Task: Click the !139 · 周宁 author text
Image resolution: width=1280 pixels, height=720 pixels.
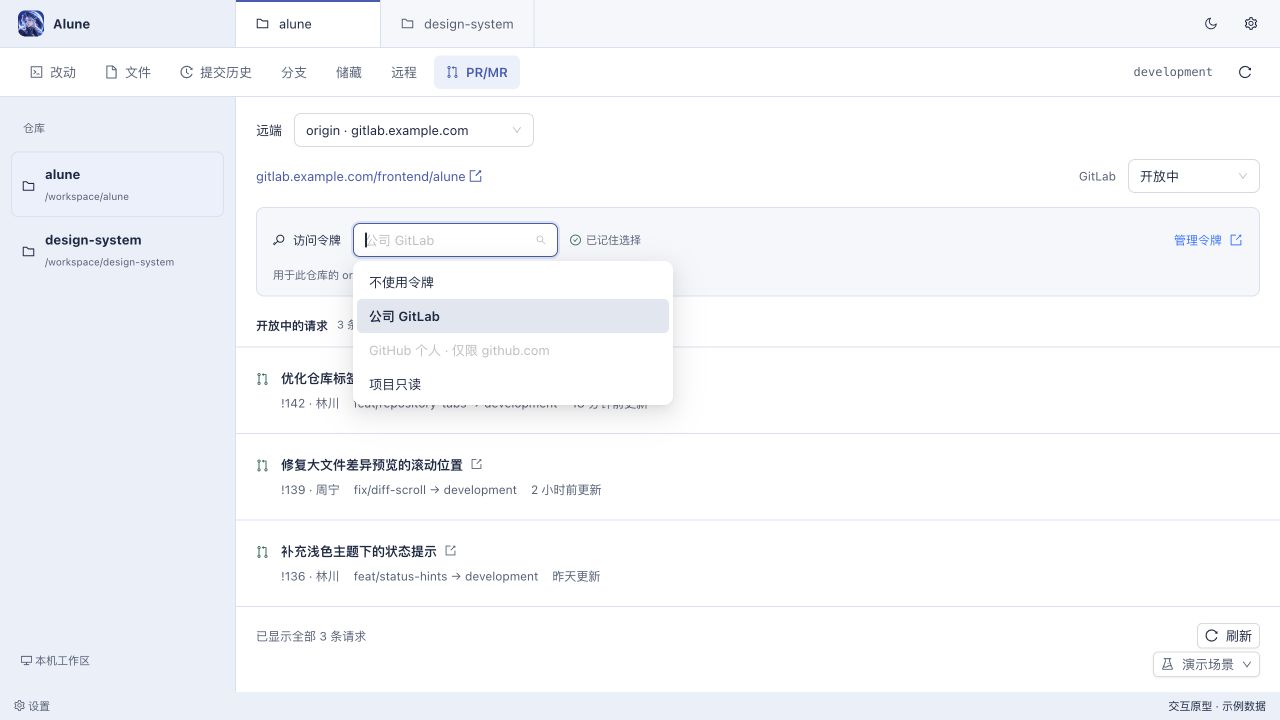Action: [310, 490]
